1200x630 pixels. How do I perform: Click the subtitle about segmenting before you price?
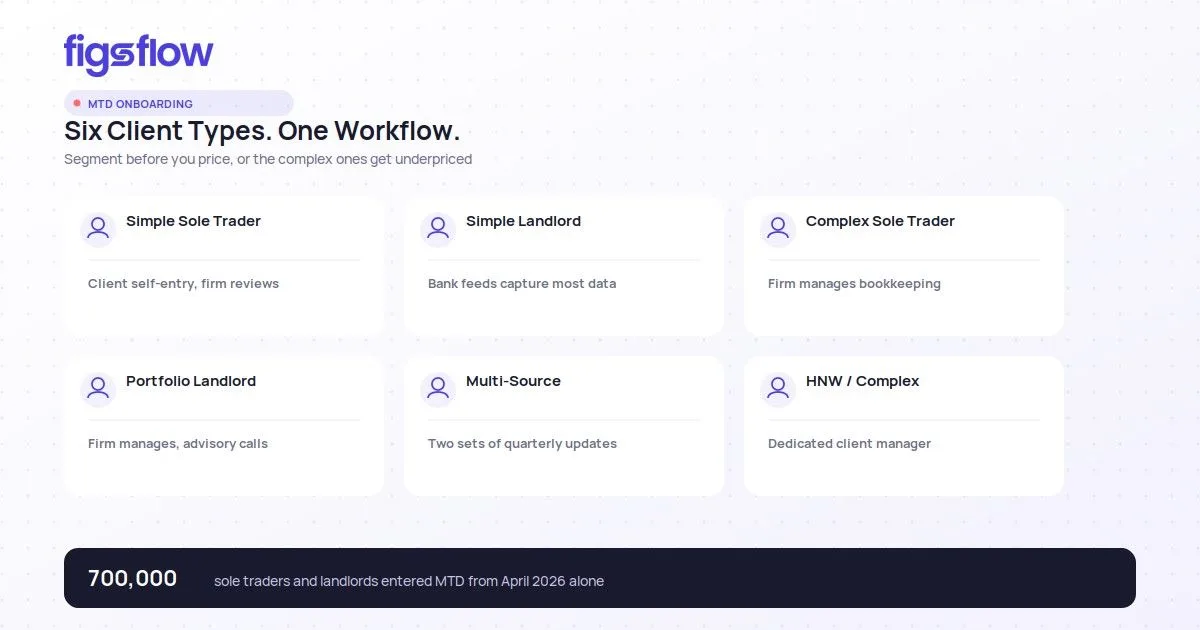click(x=268, y=159)
